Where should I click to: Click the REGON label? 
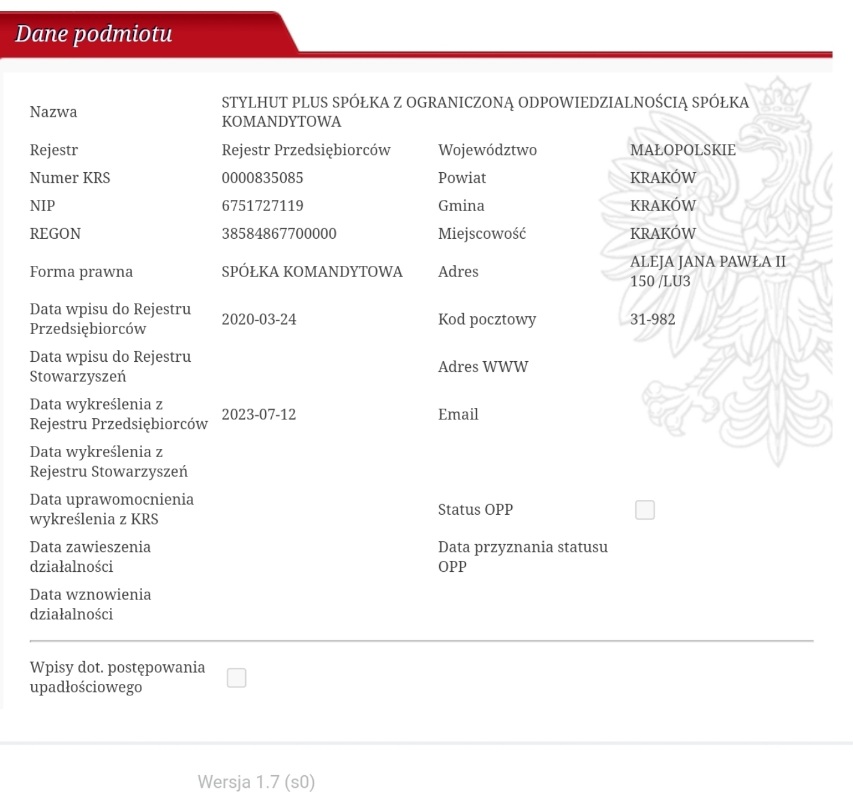[55, 233]
